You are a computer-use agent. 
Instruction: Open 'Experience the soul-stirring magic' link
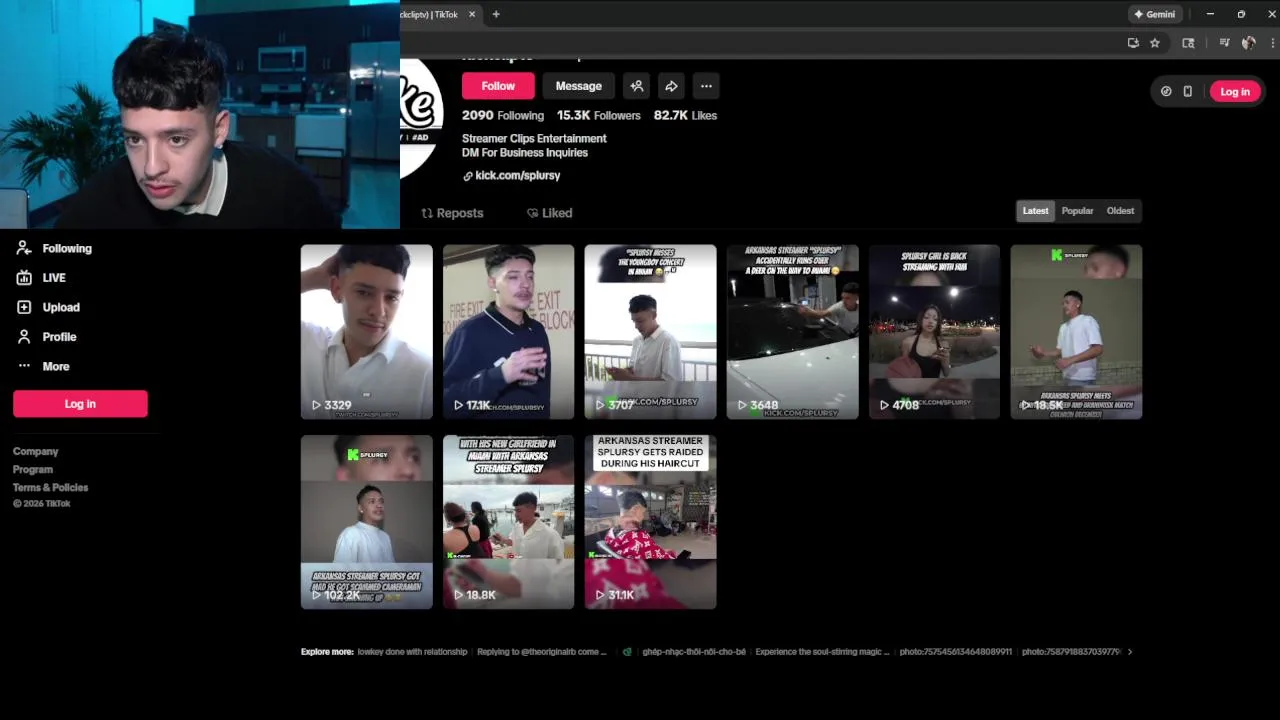(x=822, y=652)
